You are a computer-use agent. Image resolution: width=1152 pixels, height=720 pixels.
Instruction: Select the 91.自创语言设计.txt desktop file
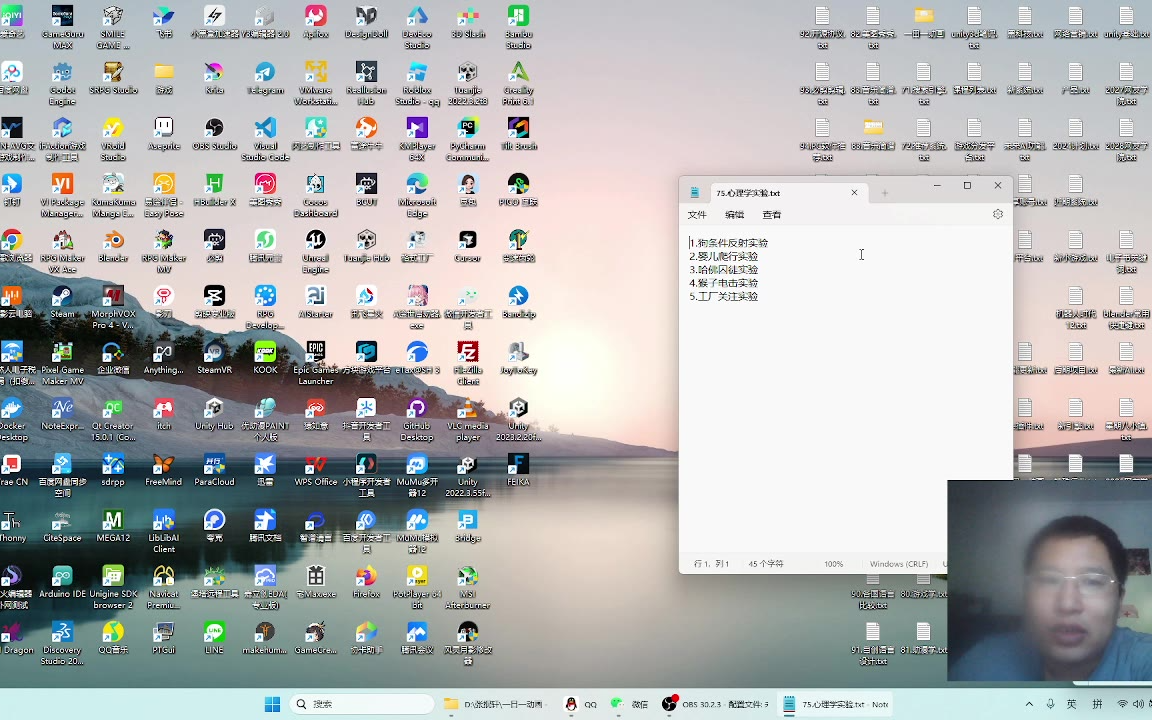[x=873, y=644]
